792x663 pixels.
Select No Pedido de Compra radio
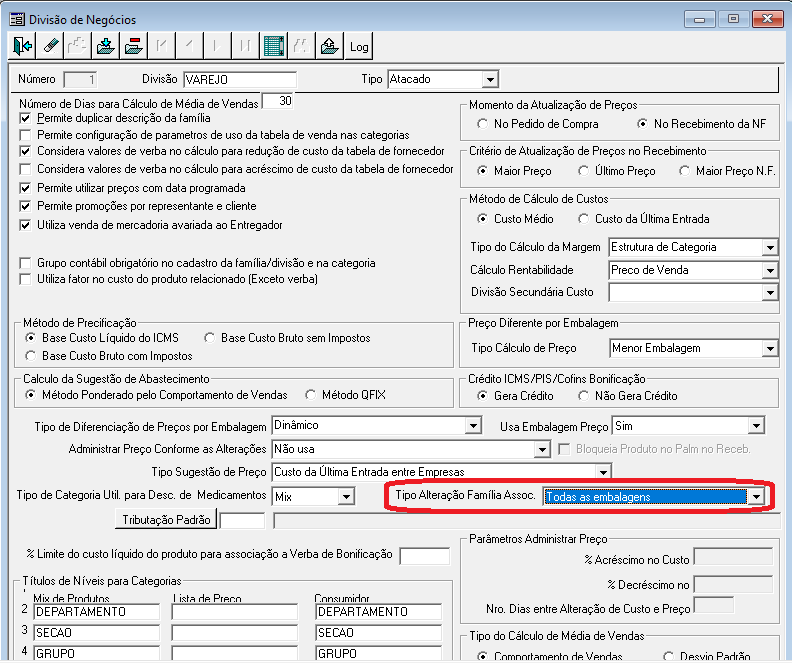pyautogui.click(x=482, y=124)
